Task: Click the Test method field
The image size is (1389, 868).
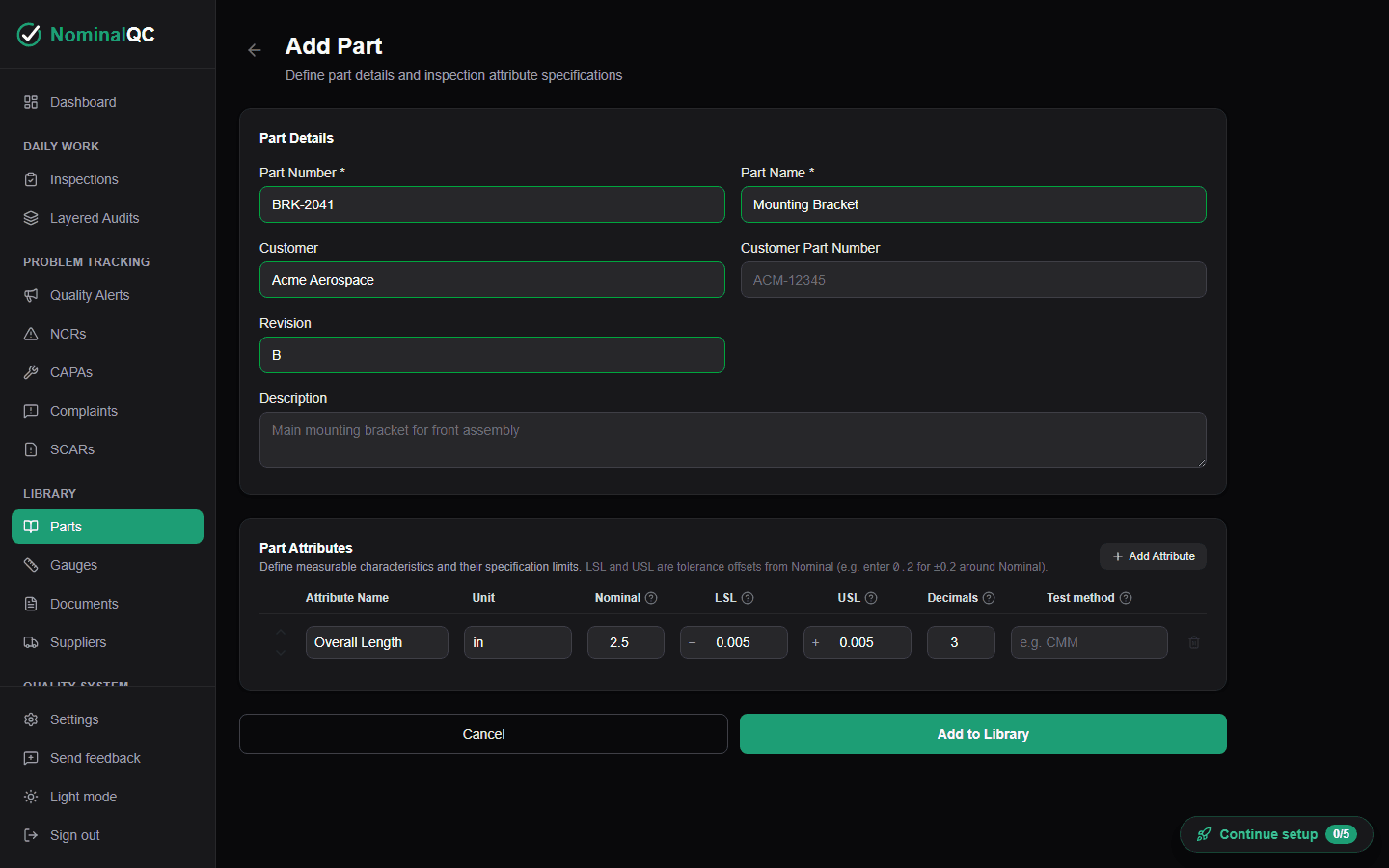Action: coord(1089,642)
